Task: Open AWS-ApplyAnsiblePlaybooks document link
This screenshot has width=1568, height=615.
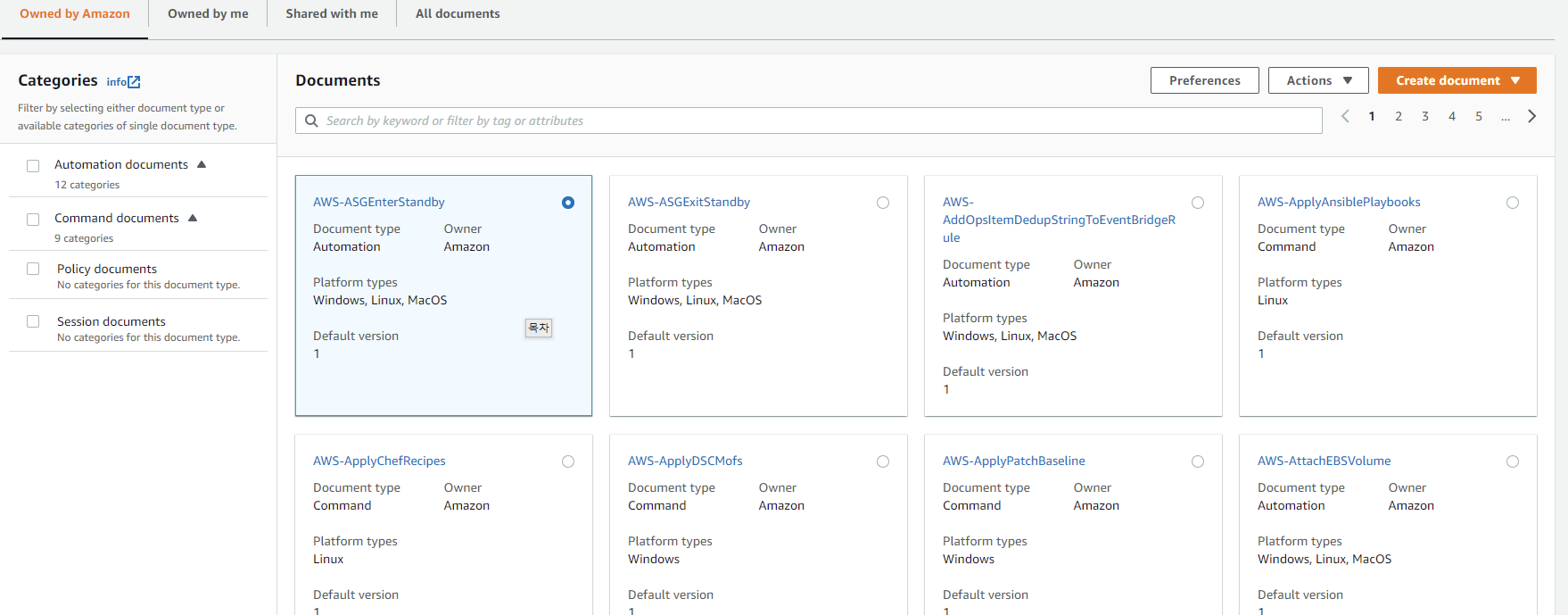Action: [x=1339, y=203]
